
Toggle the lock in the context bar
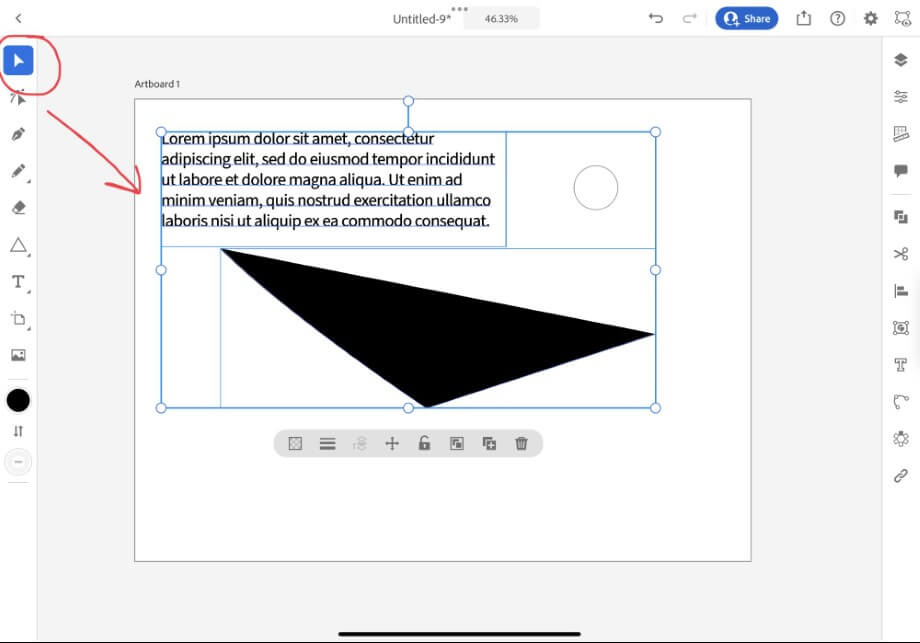point(424,443)
